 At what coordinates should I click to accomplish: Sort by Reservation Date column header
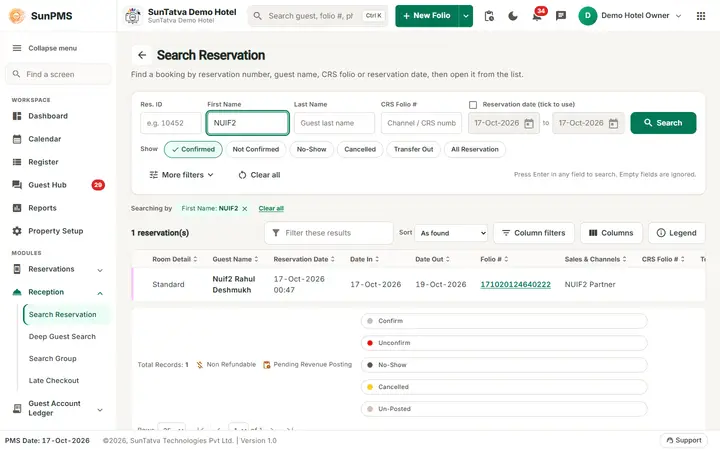tap(304, 259)
